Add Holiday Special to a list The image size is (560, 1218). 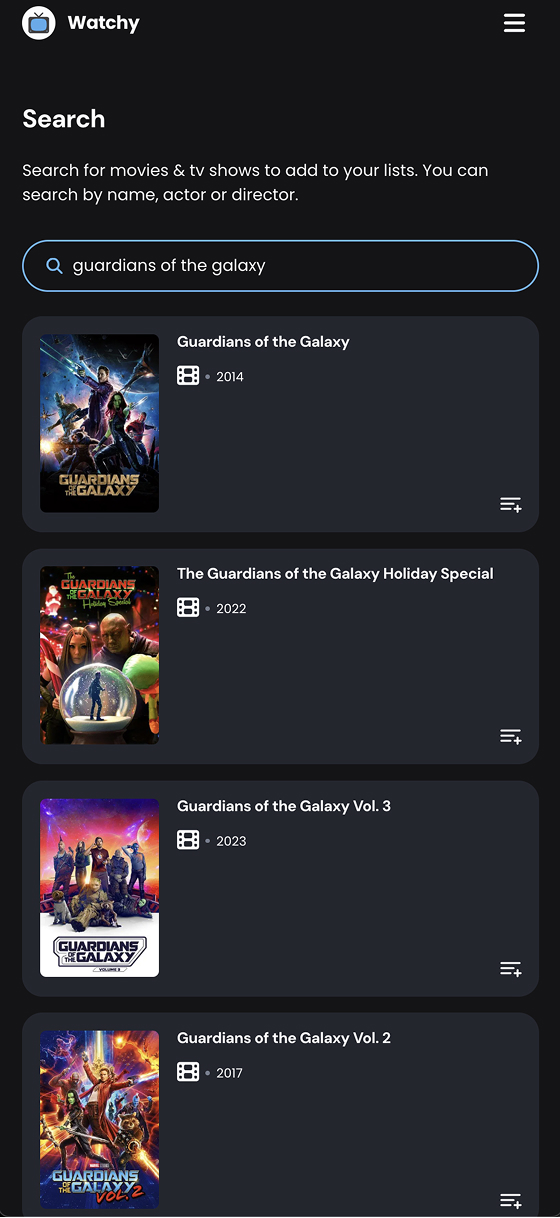[x=511, y=737]
